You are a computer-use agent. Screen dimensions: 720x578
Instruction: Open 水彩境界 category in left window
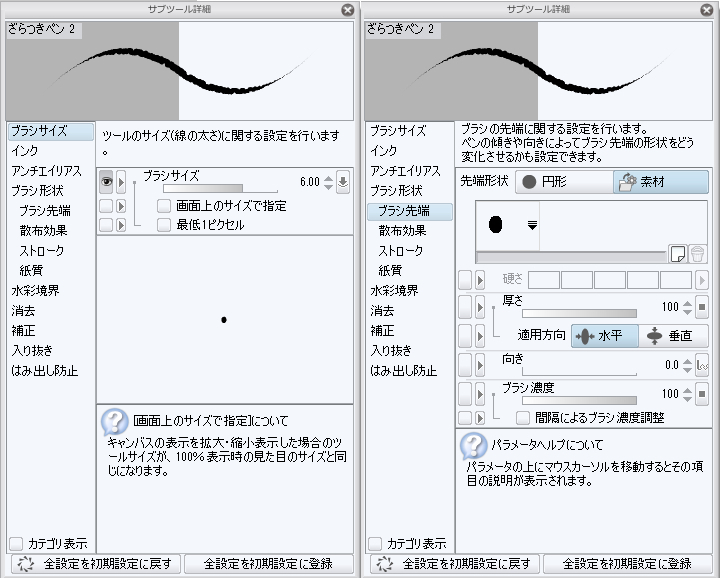[x=35, y=291]
